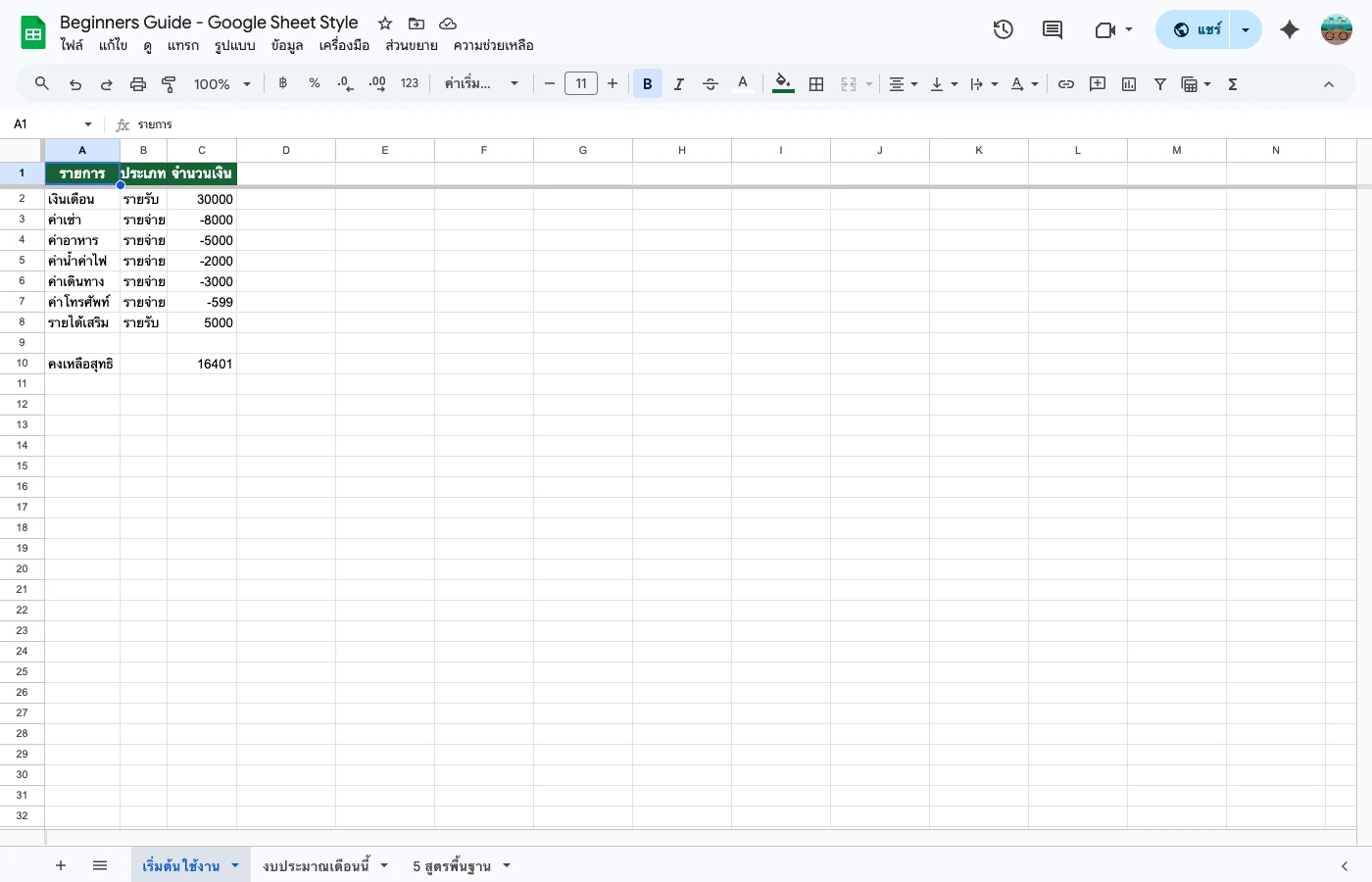Format selected value as Thai baht currency
This screenshot has height=882, width=1372.
(x=282, y=83)
